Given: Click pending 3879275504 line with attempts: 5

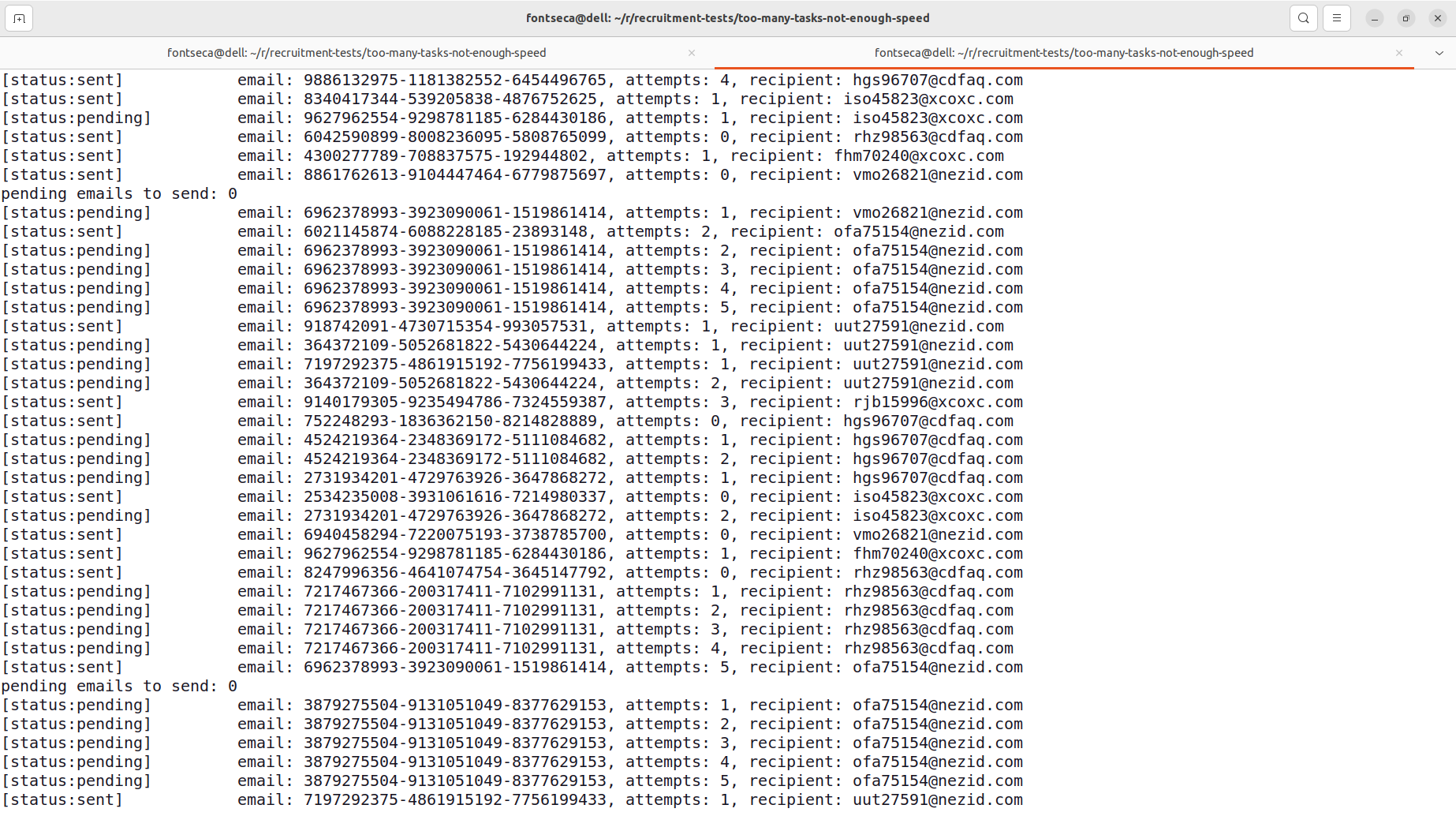Looking at the screenshot, I should coord(512,781).
